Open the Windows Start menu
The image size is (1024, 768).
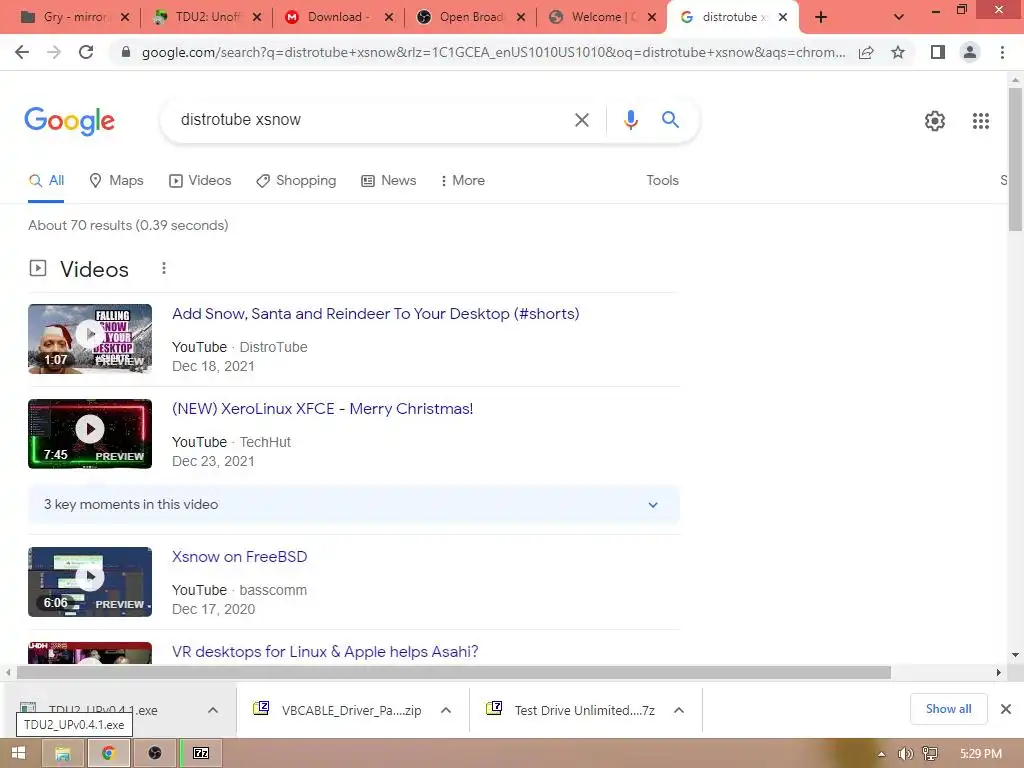click(18, 753)
